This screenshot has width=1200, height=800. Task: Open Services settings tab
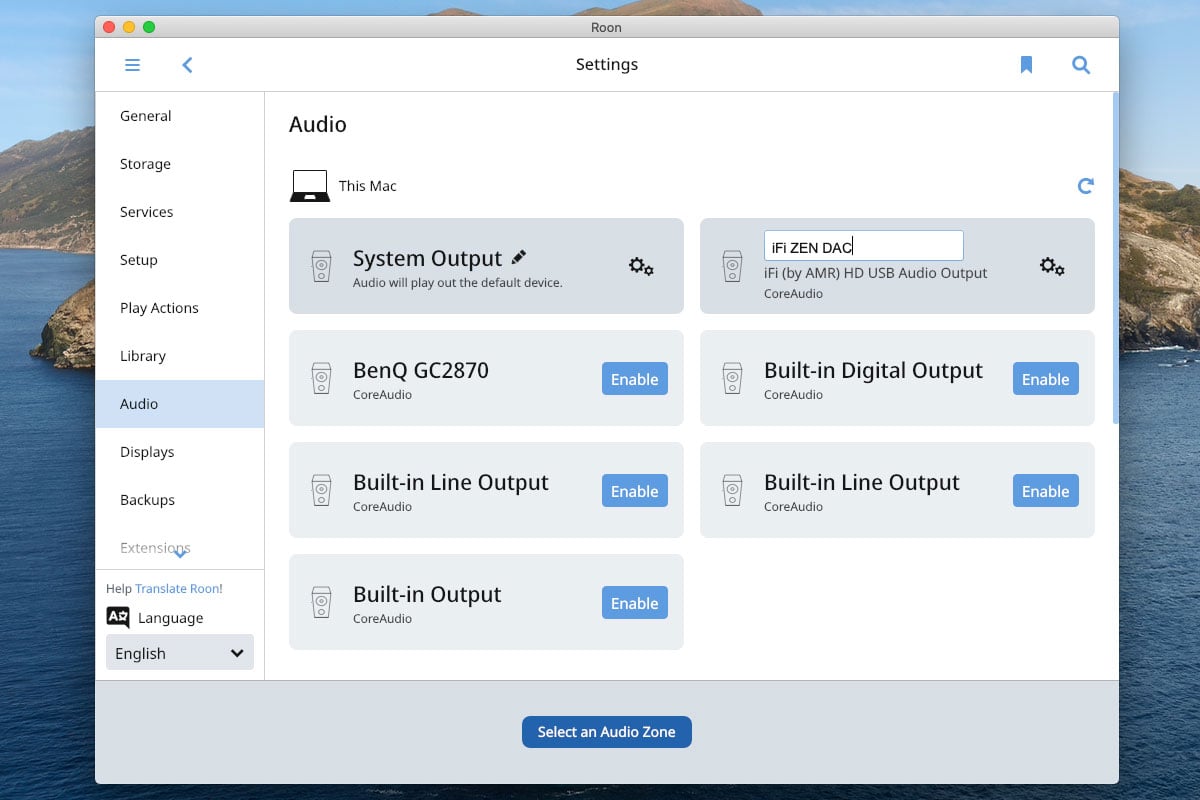click(x=180, y=212)
